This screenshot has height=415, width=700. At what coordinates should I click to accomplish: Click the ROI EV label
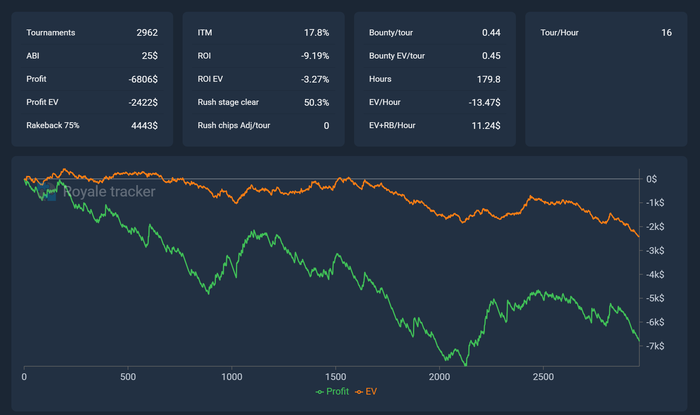point(212,79)
